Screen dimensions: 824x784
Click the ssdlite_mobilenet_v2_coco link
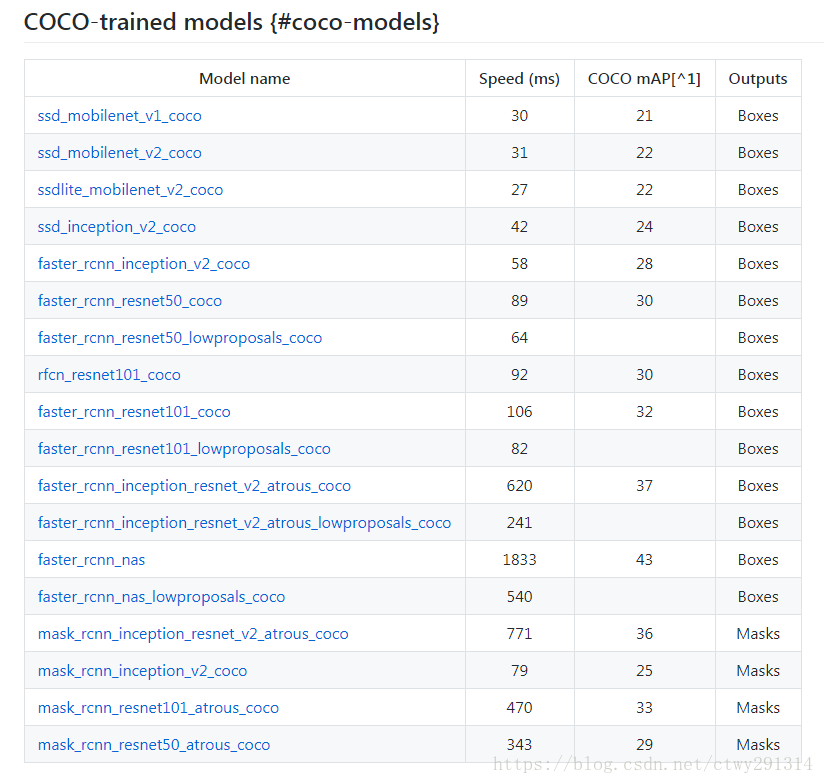pos(130,190)
